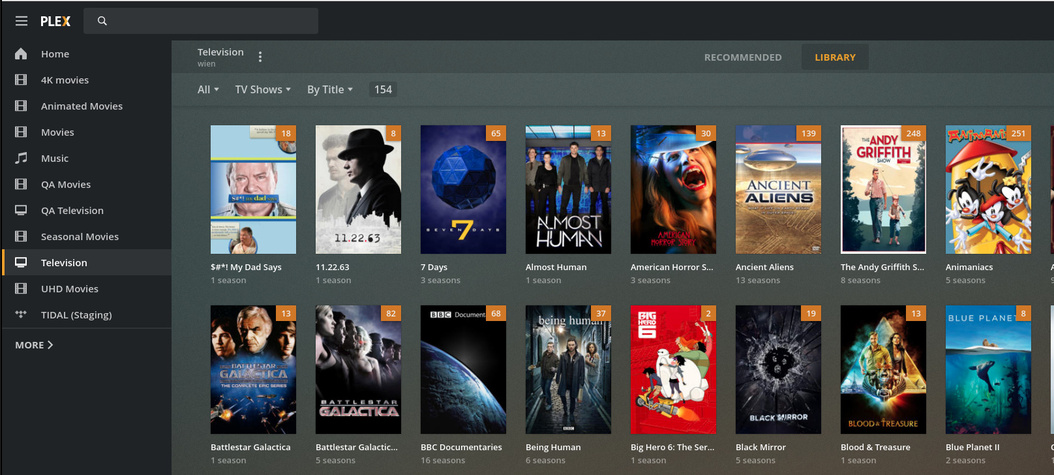Click the Television library heading
The height and width of the screenshot is (475, 1054).
point(220,52)
